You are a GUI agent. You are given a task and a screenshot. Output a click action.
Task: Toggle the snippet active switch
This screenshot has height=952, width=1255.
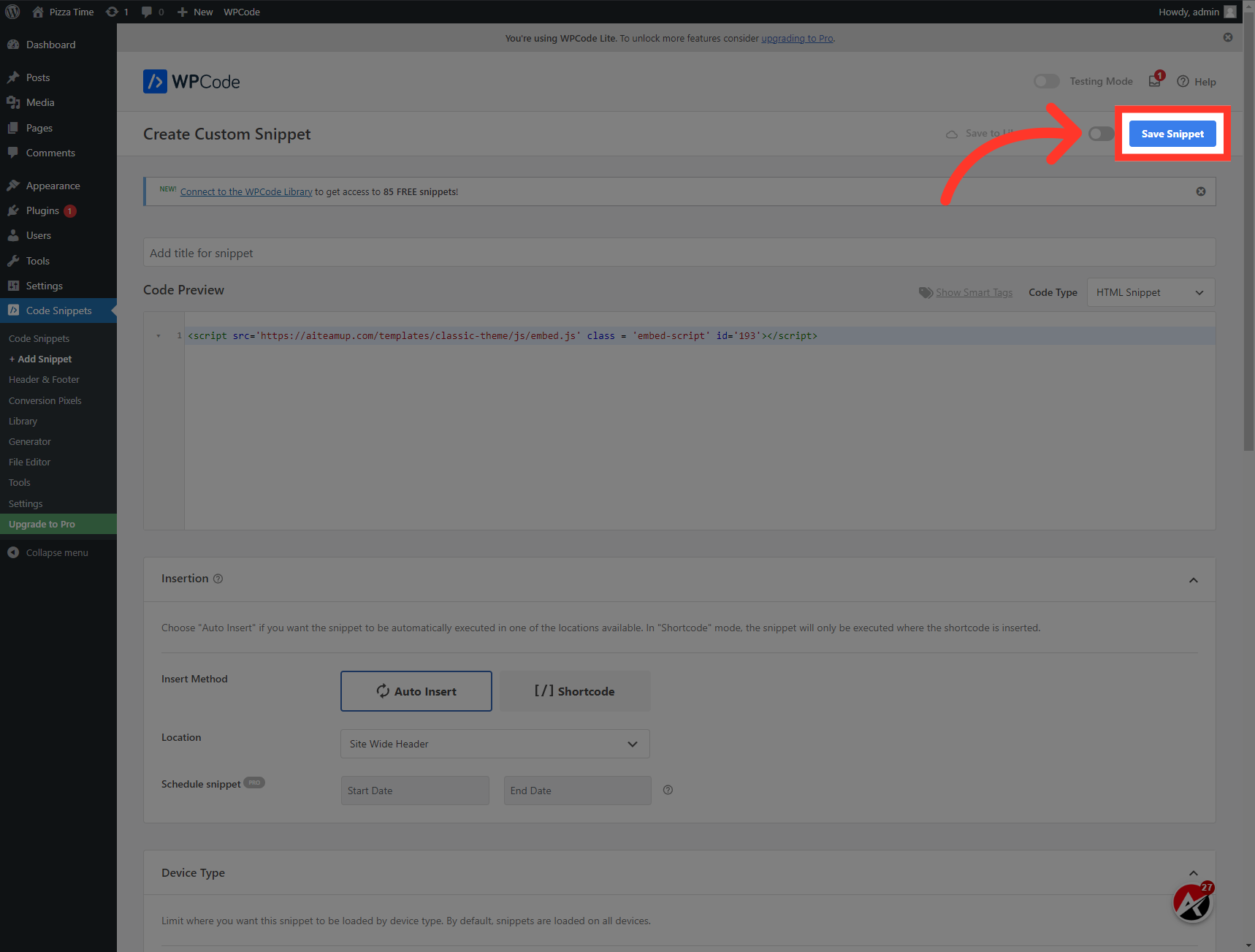tap(1100, 134)
